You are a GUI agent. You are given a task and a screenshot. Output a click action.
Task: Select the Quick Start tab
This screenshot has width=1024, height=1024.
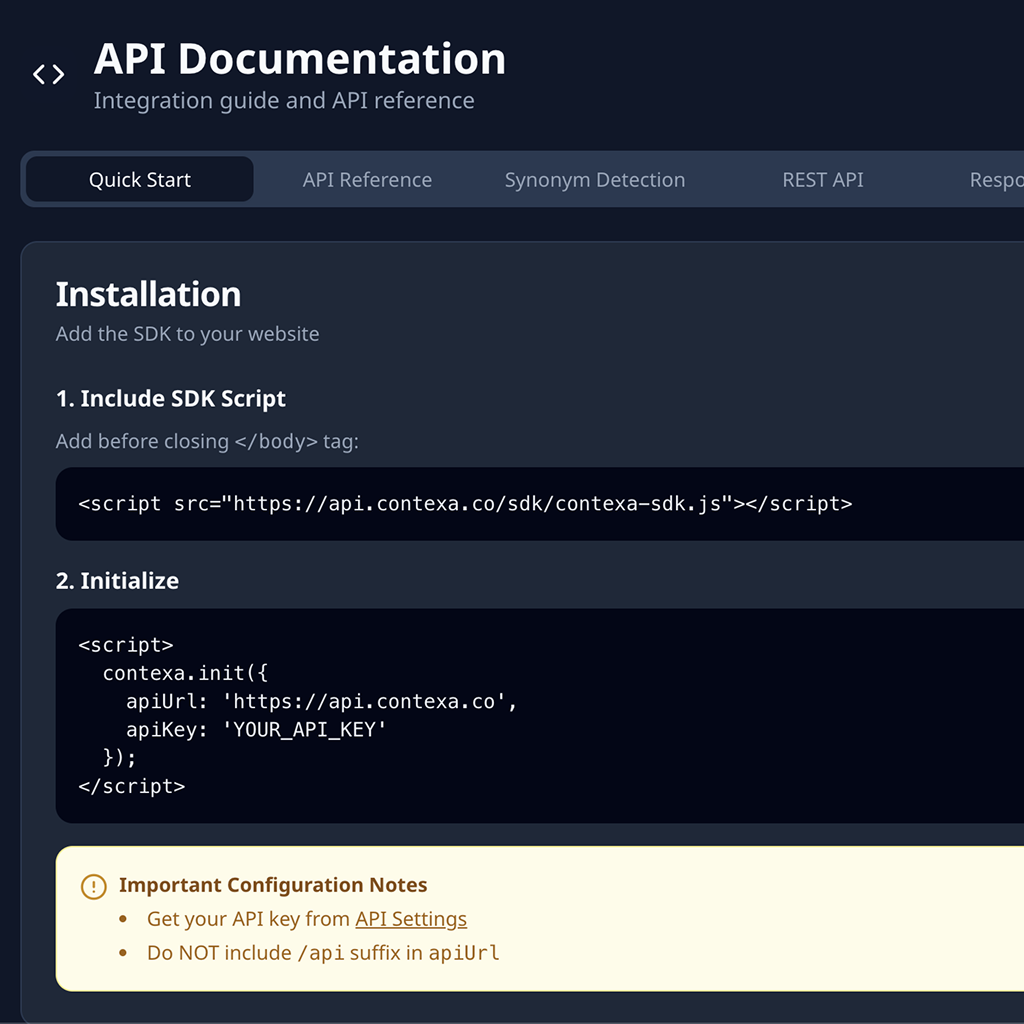(140, 180)
